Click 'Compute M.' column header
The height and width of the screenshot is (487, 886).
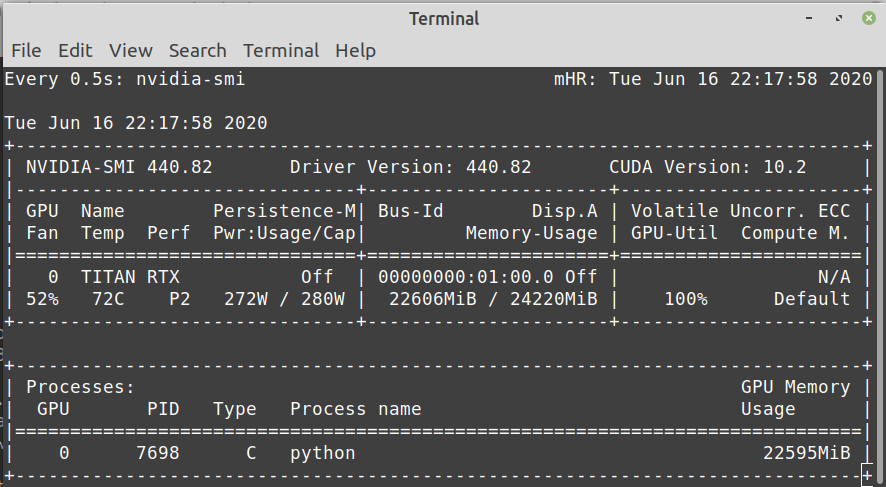click(x=795, y=233)
